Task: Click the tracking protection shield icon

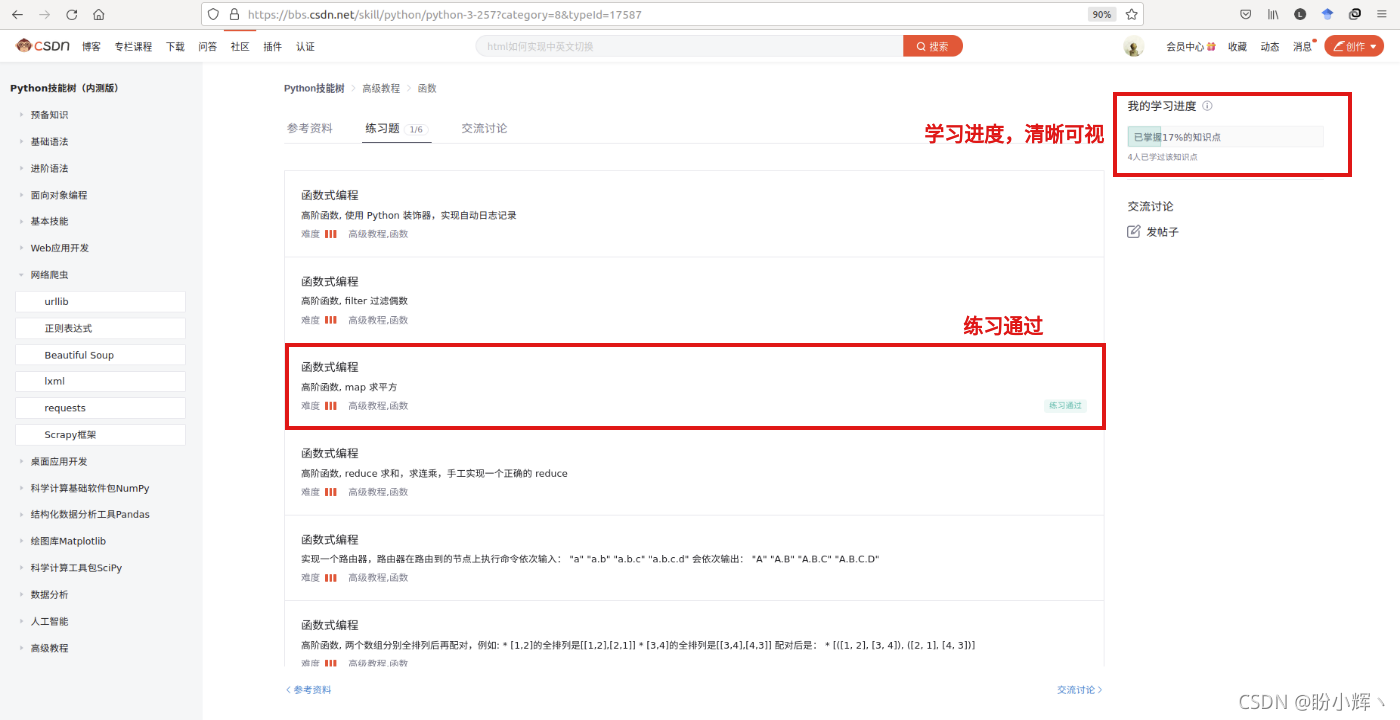Action: pyautogui.click(x=213, y=15)
